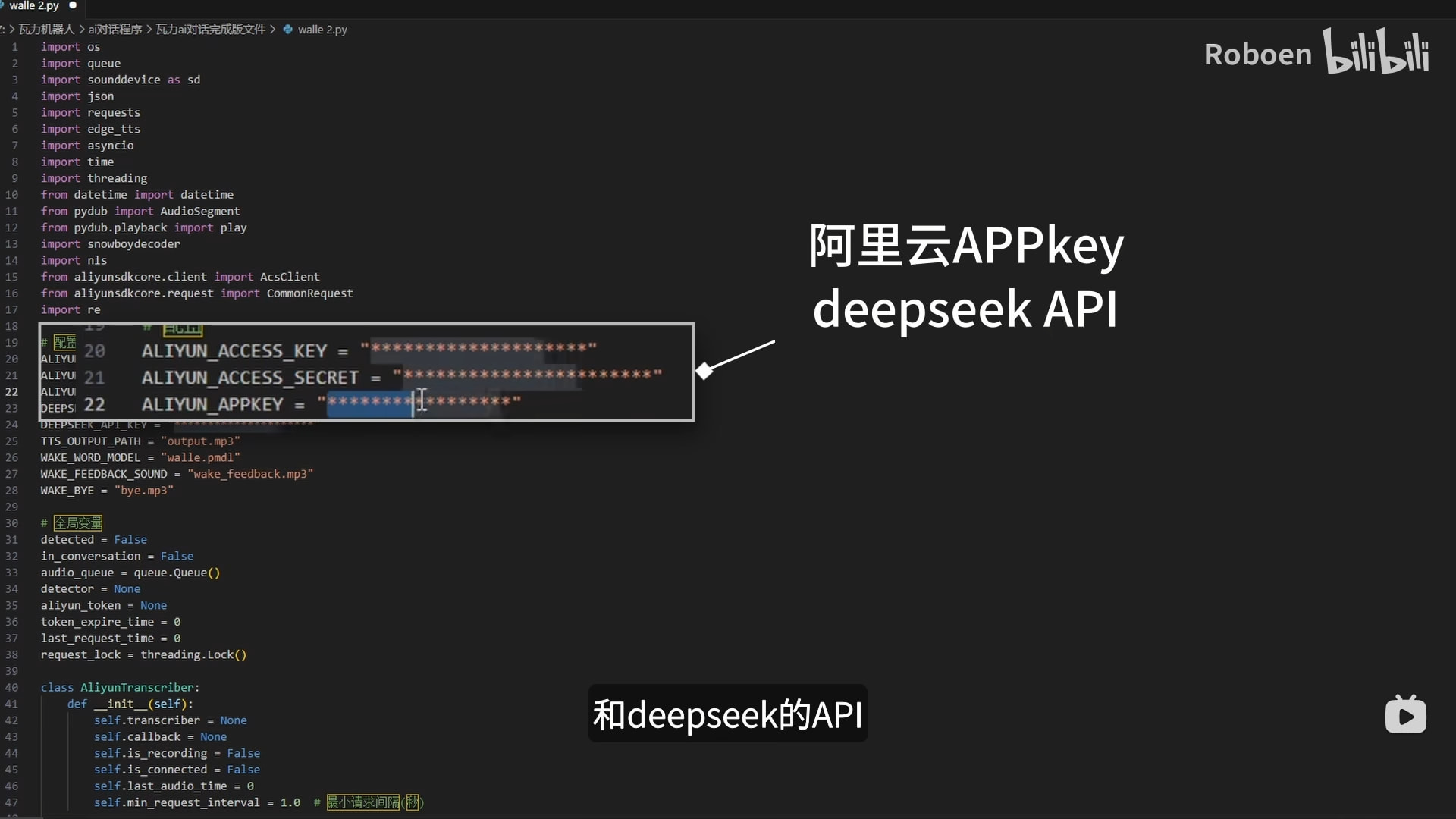Open the 瓦力机器人 breadcrumb folder
1456x819 pixels.
point(46,30)
